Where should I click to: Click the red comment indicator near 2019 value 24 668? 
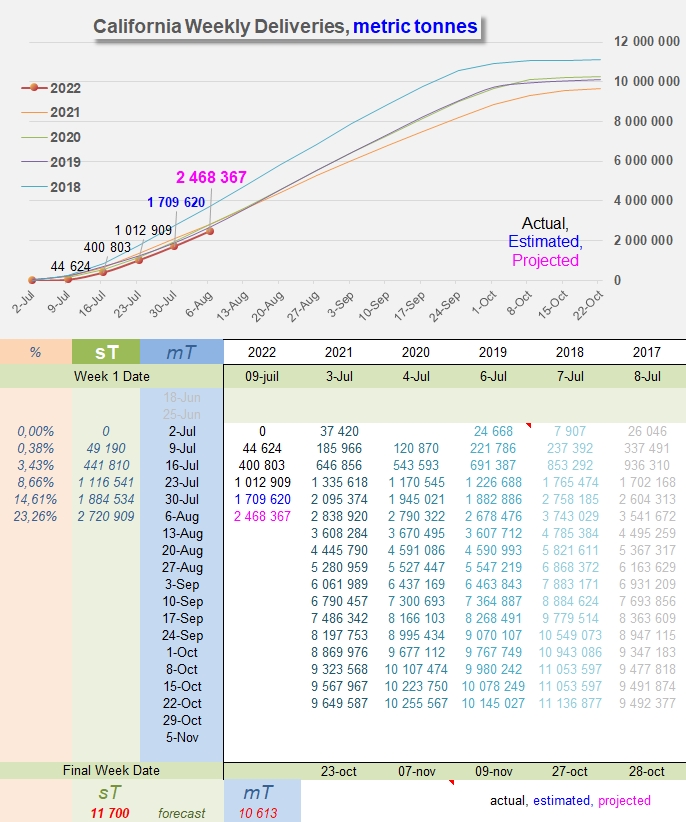[x=529, y=425]
